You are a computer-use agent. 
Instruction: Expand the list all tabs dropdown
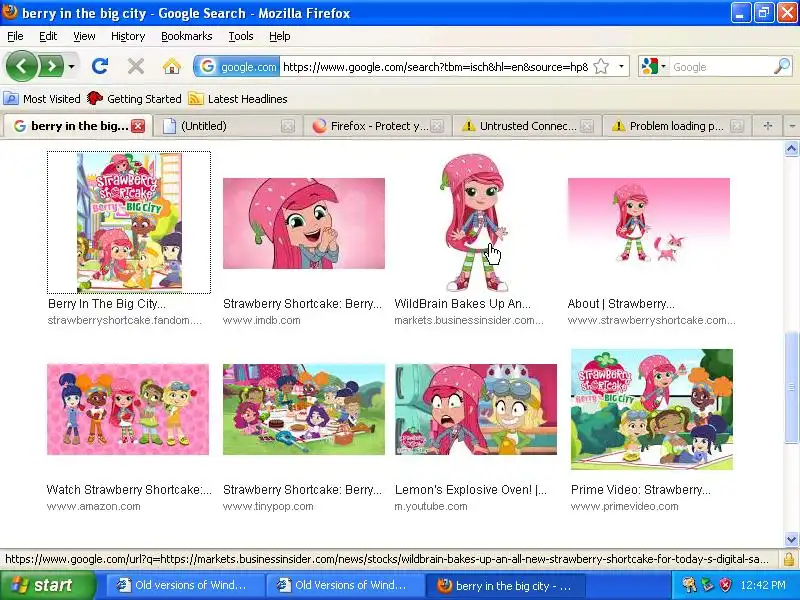coord(791,126)
